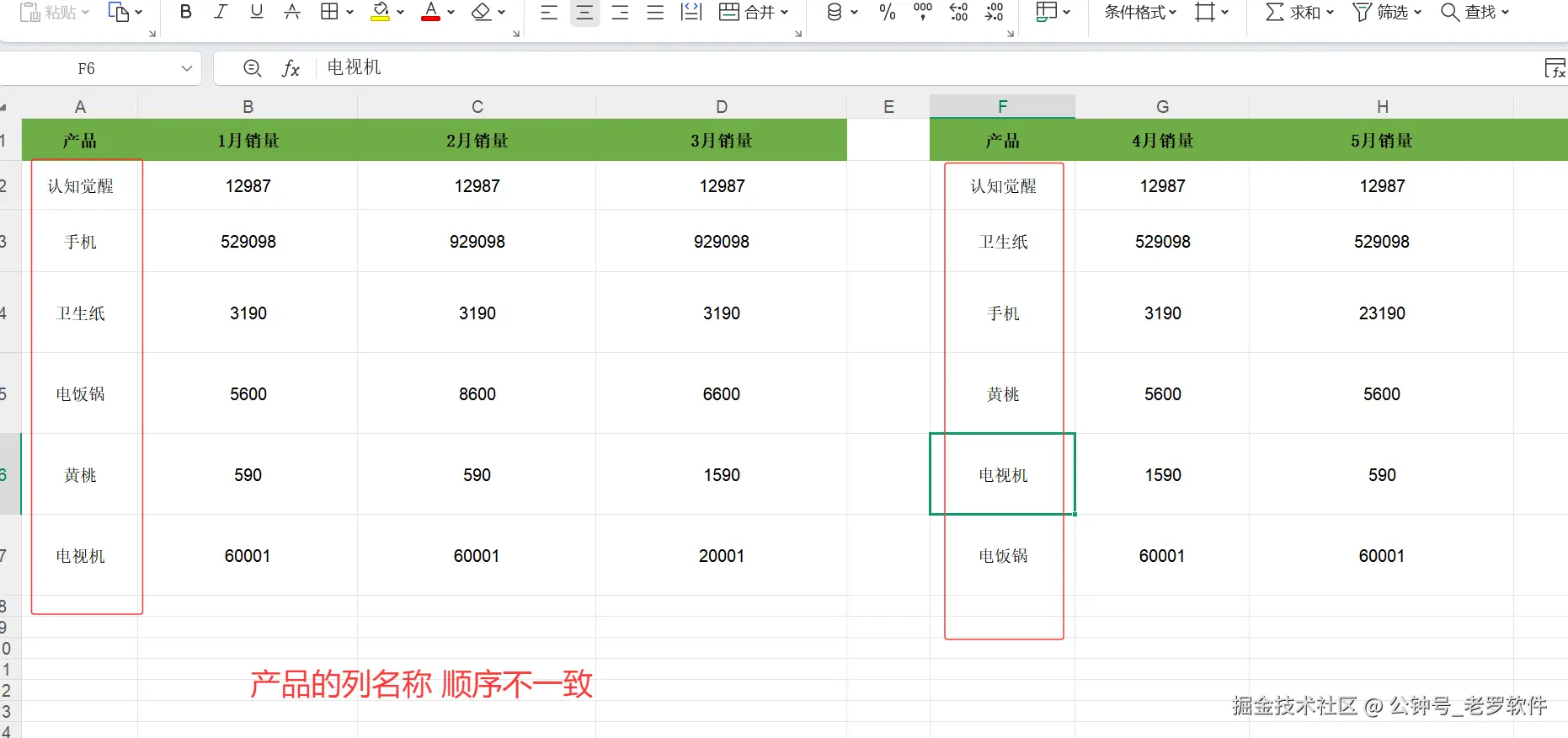Toggle center horizontal alignment
Image resolution: width=1568 pixels, height=738 pixels.
[584, 12]
